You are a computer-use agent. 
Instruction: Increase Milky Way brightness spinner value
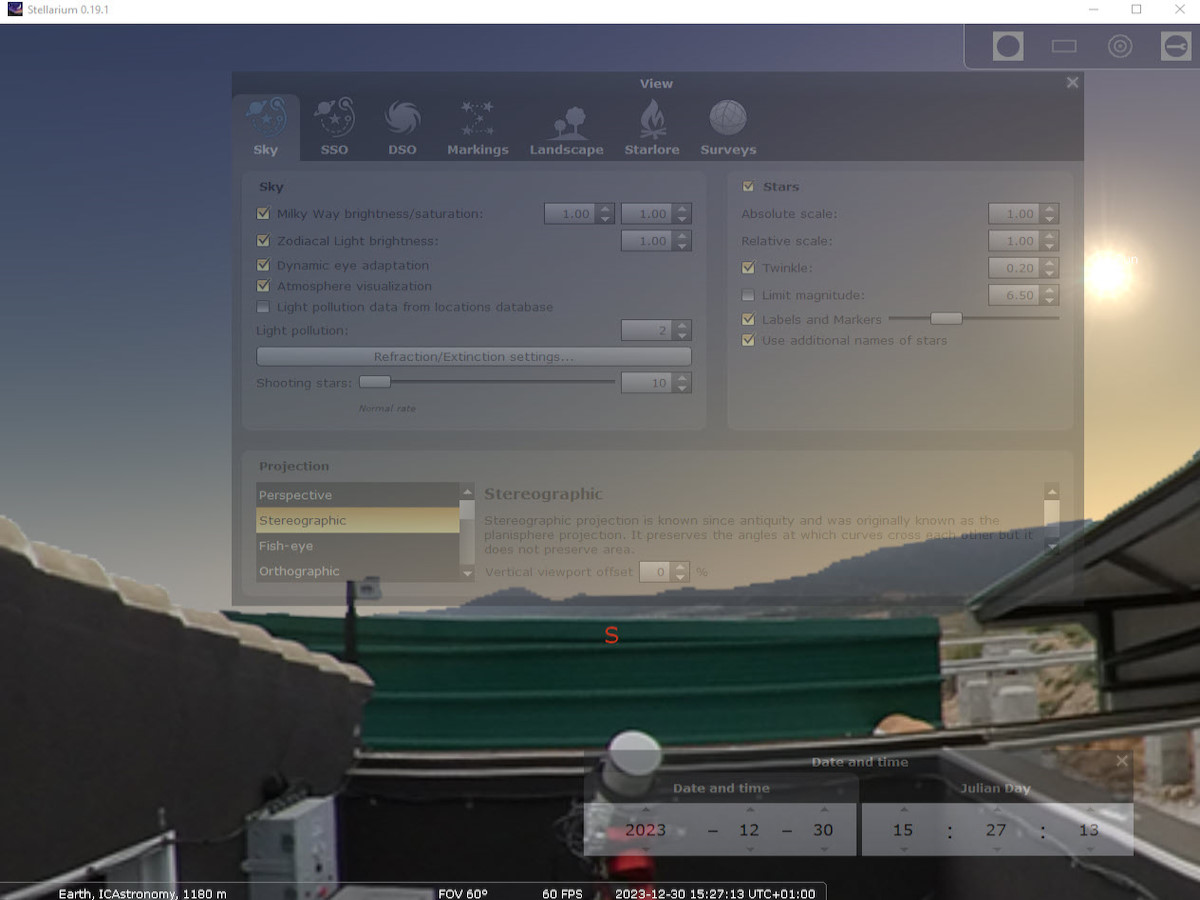point(605,209)
